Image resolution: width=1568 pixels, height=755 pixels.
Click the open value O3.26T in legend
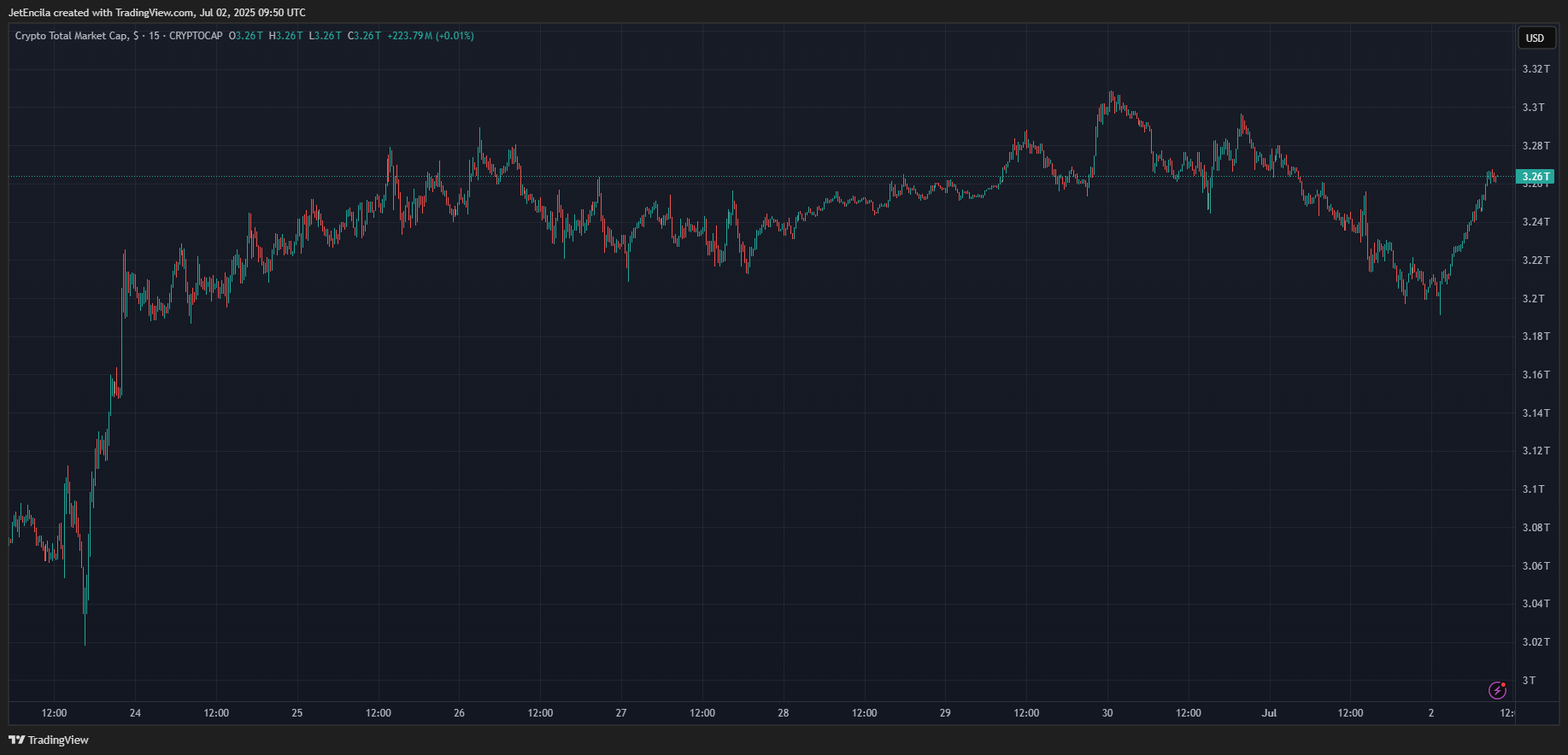(246, 36)
